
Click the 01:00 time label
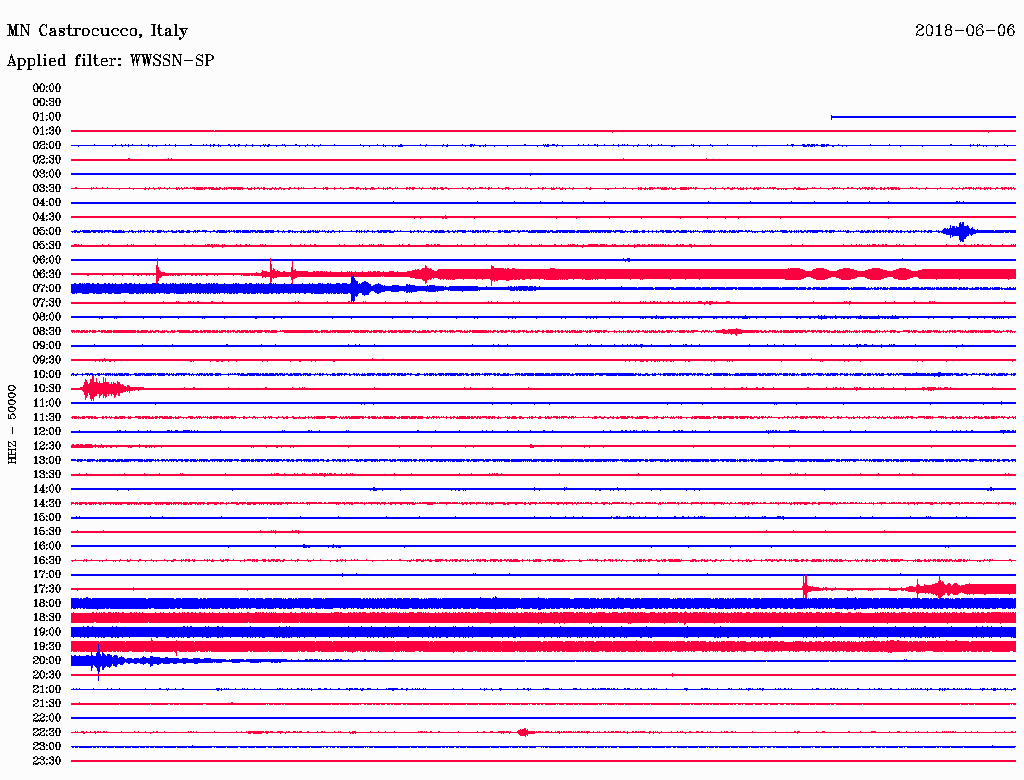coord(46,117)
